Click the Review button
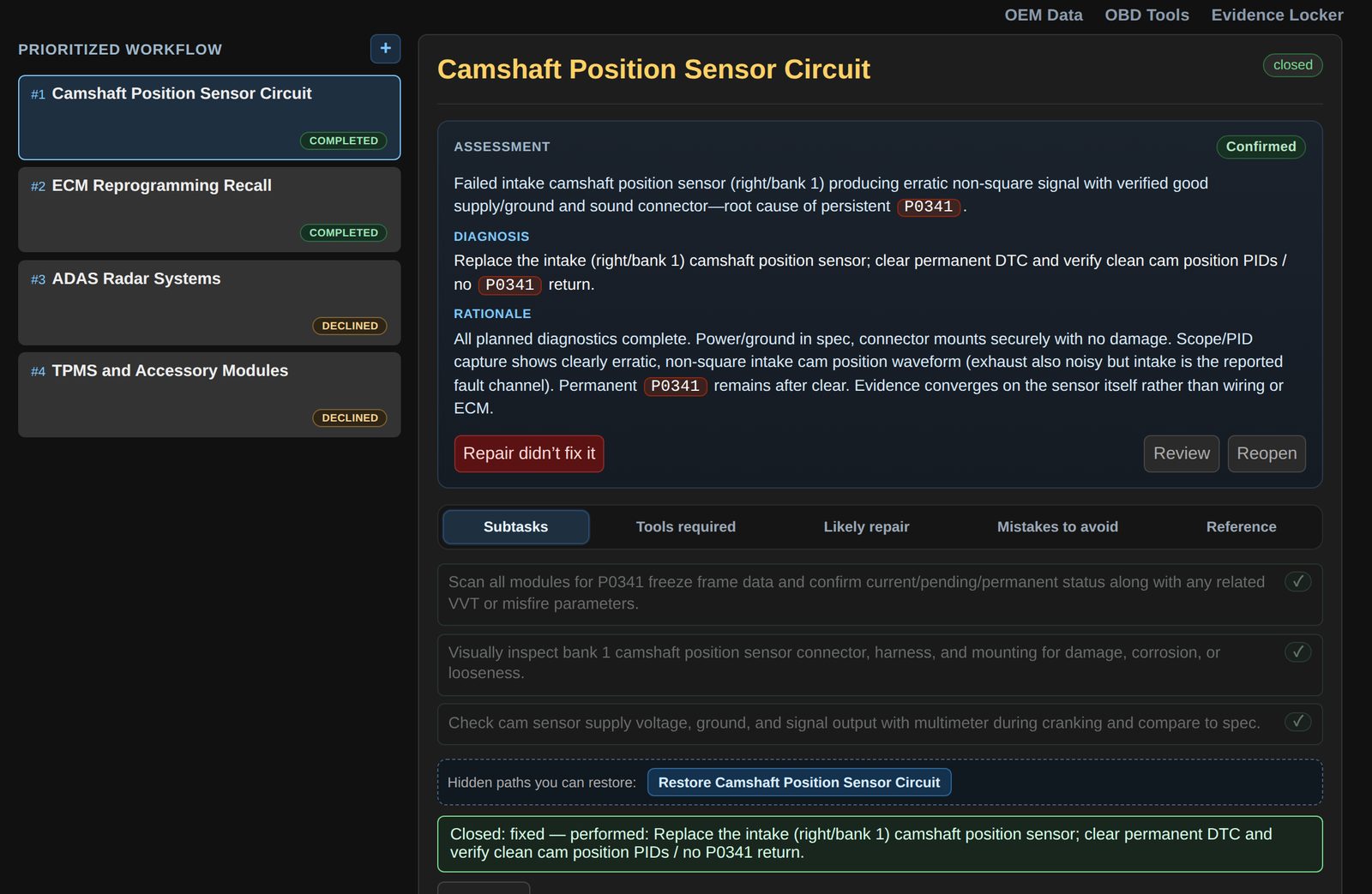 pos(1182,453)
